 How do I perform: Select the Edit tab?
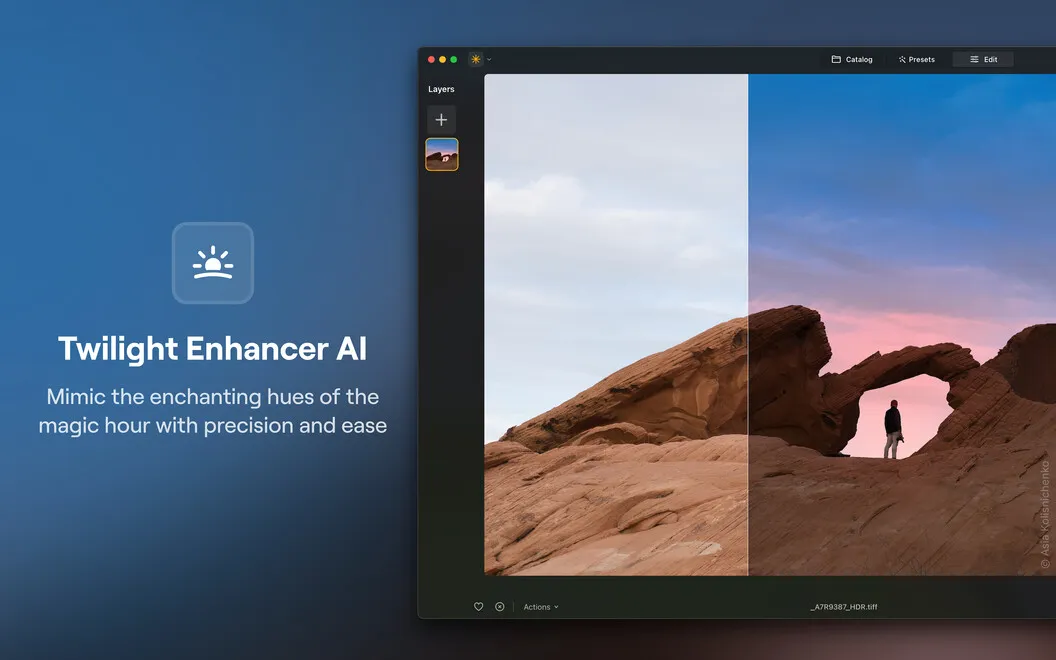coord(983,59)
